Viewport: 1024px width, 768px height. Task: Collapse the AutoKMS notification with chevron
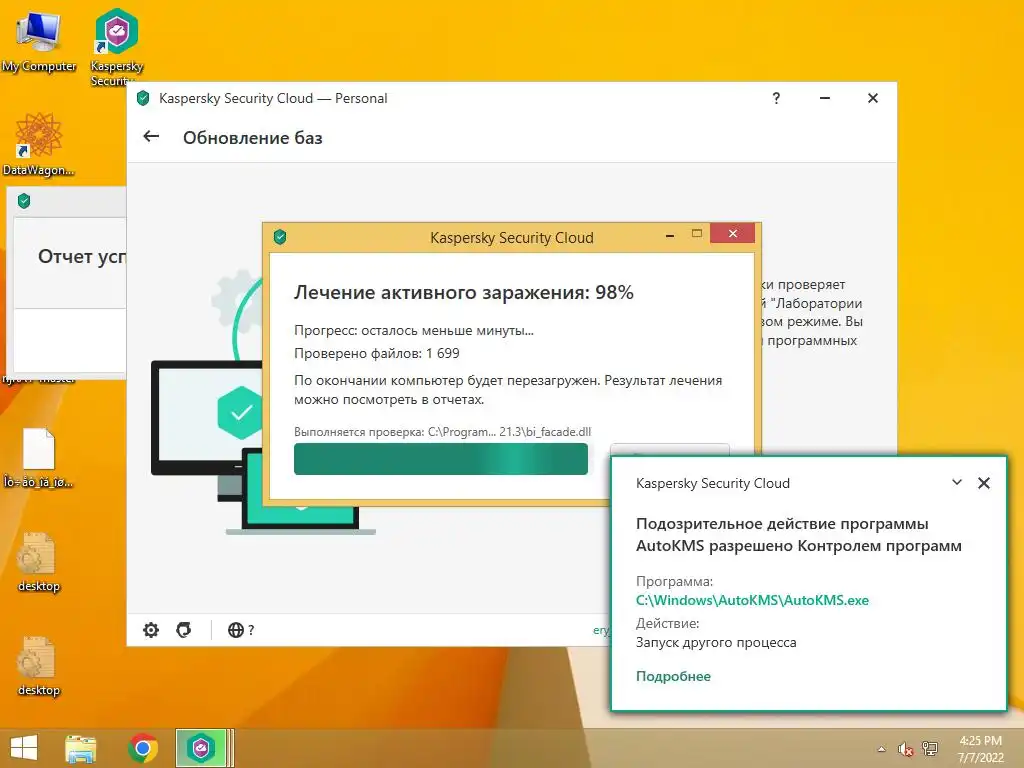(957, 482)
